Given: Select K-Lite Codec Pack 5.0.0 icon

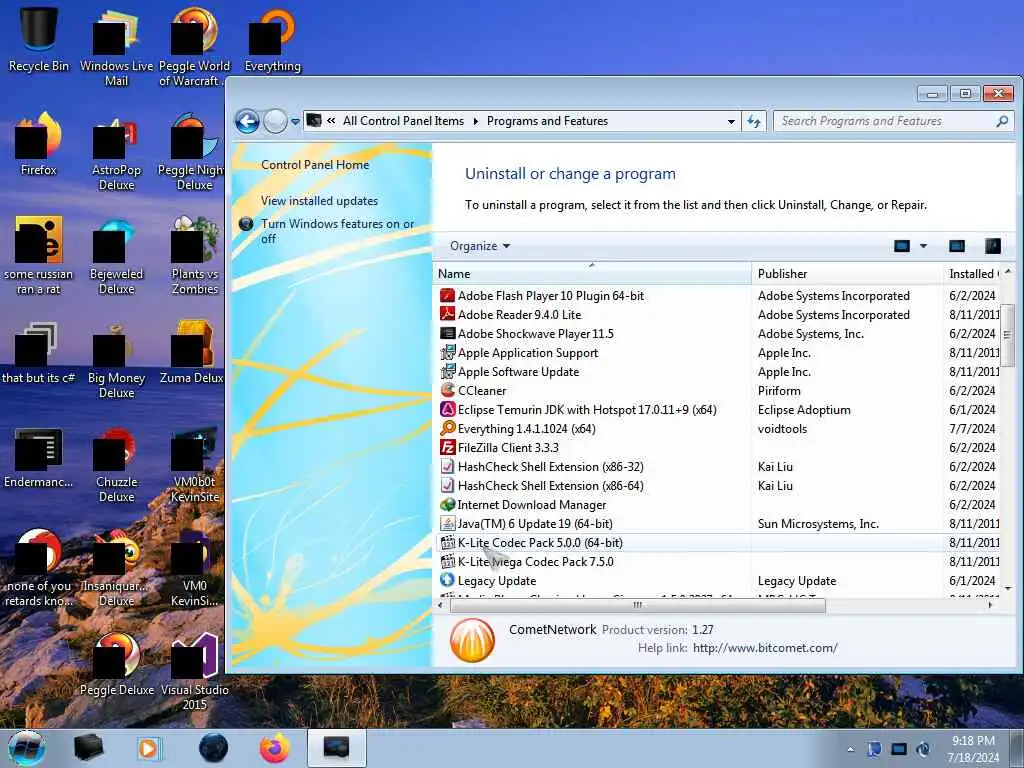Looking at the screenshot, I should (x=447, y=542).
